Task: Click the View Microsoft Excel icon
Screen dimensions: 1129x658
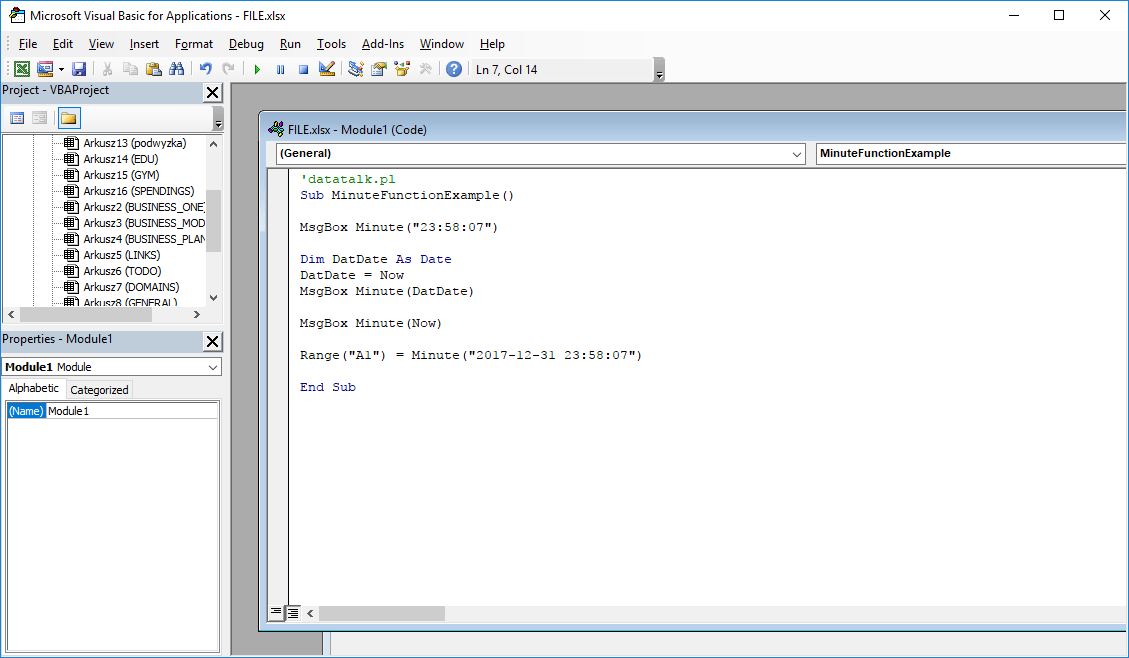Action: pos(21,68)
